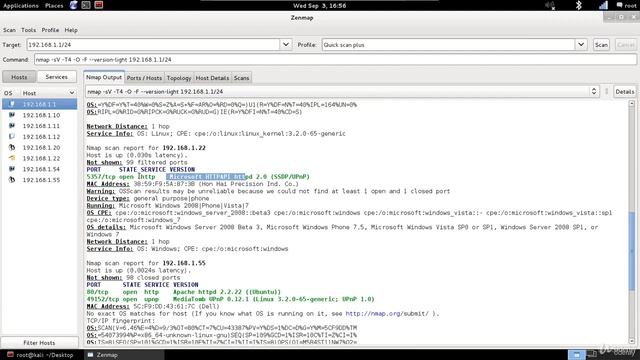This screenshot has width=640, height=360.
Task: Follow the http://nmap.org/submit/ link
Action: coord(387,313)
